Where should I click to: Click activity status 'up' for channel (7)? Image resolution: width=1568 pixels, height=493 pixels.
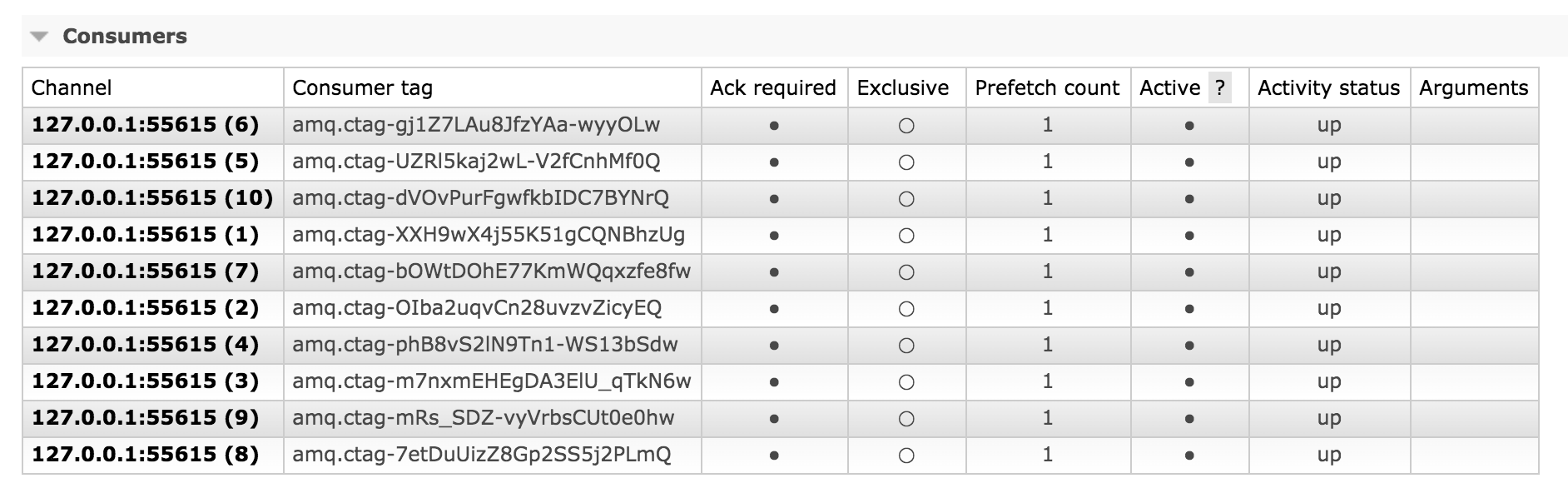click(1328, 271)
